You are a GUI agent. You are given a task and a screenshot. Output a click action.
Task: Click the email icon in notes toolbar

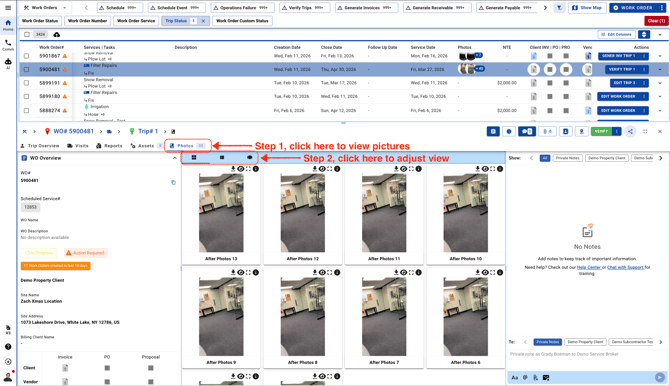(x=546, y=377)
